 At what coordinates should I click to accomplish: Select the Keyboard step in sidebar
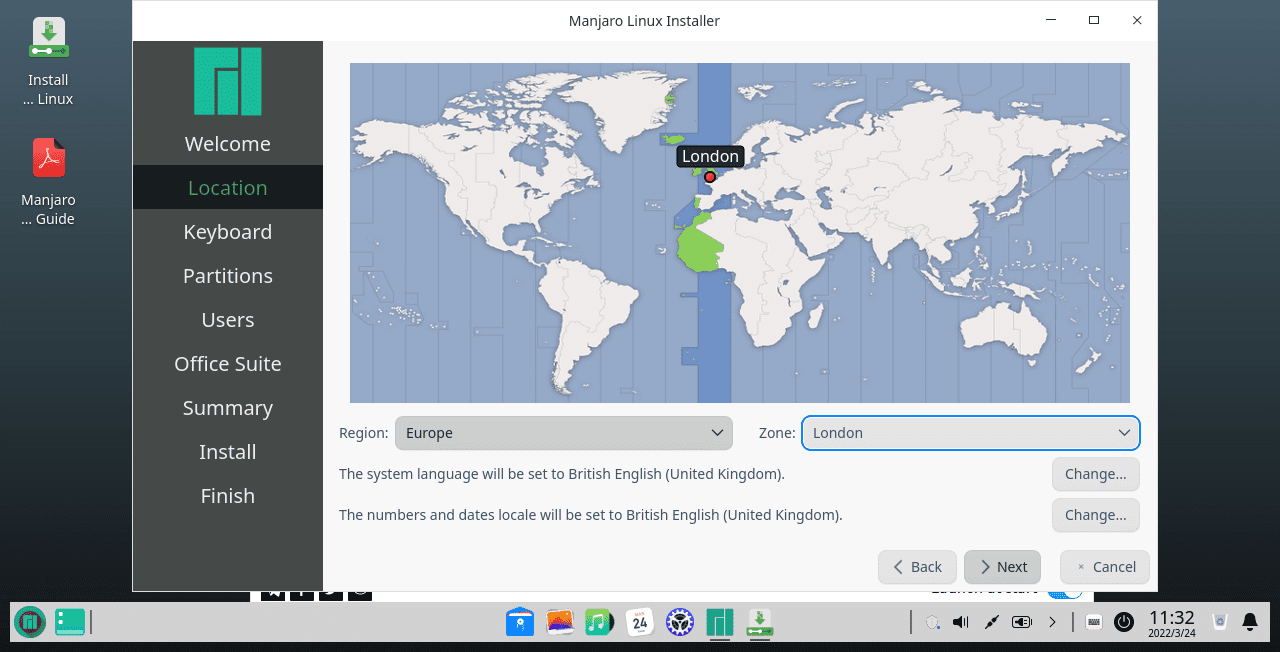(227, 232)
